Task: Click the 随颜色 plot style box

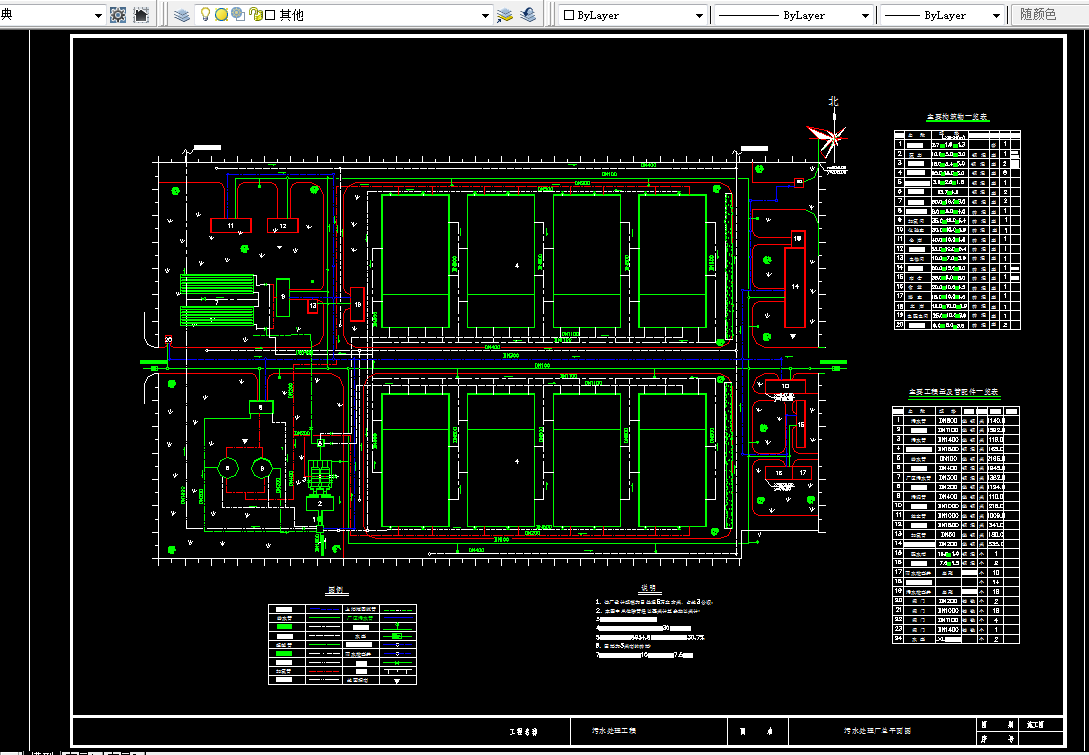Action: (x=1050, y=15)
